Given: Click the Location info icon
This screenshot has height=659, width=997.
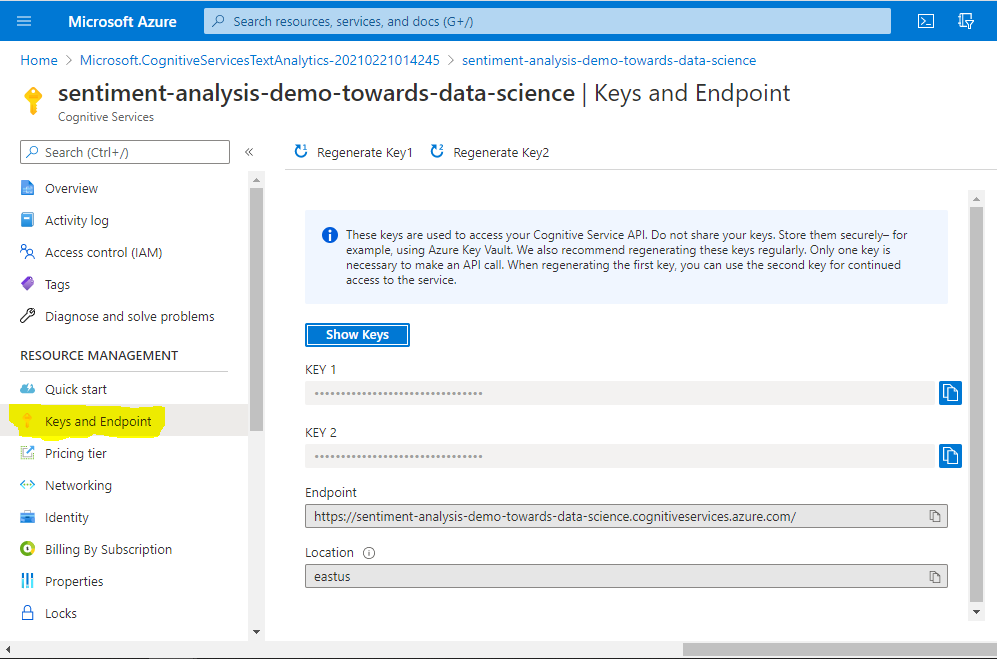Looking at the screenshot, I should 369,553.
